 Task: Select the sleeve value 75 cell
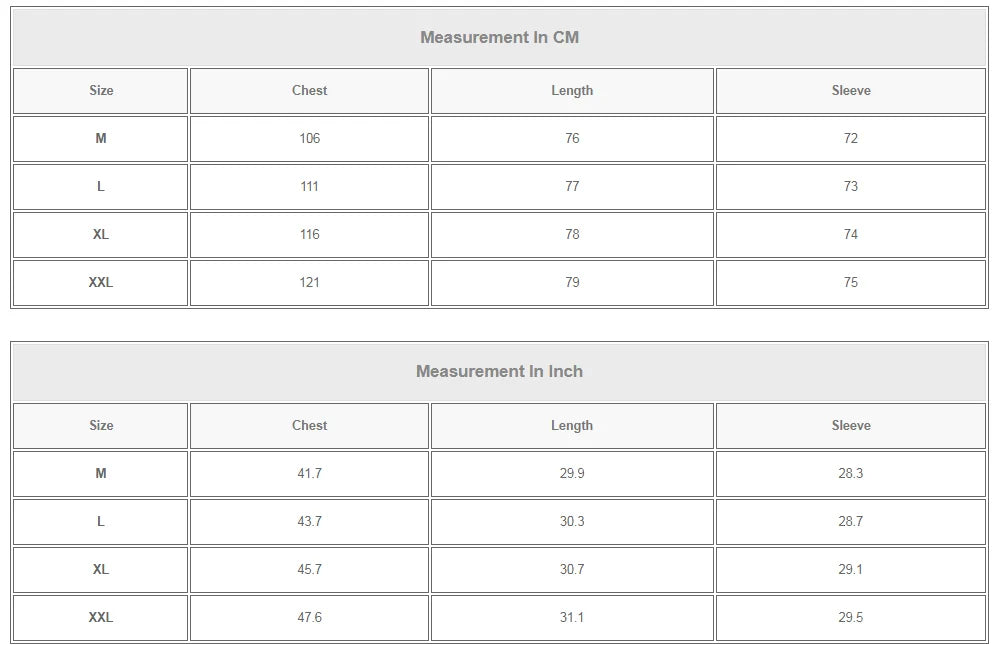pos(850,283)
